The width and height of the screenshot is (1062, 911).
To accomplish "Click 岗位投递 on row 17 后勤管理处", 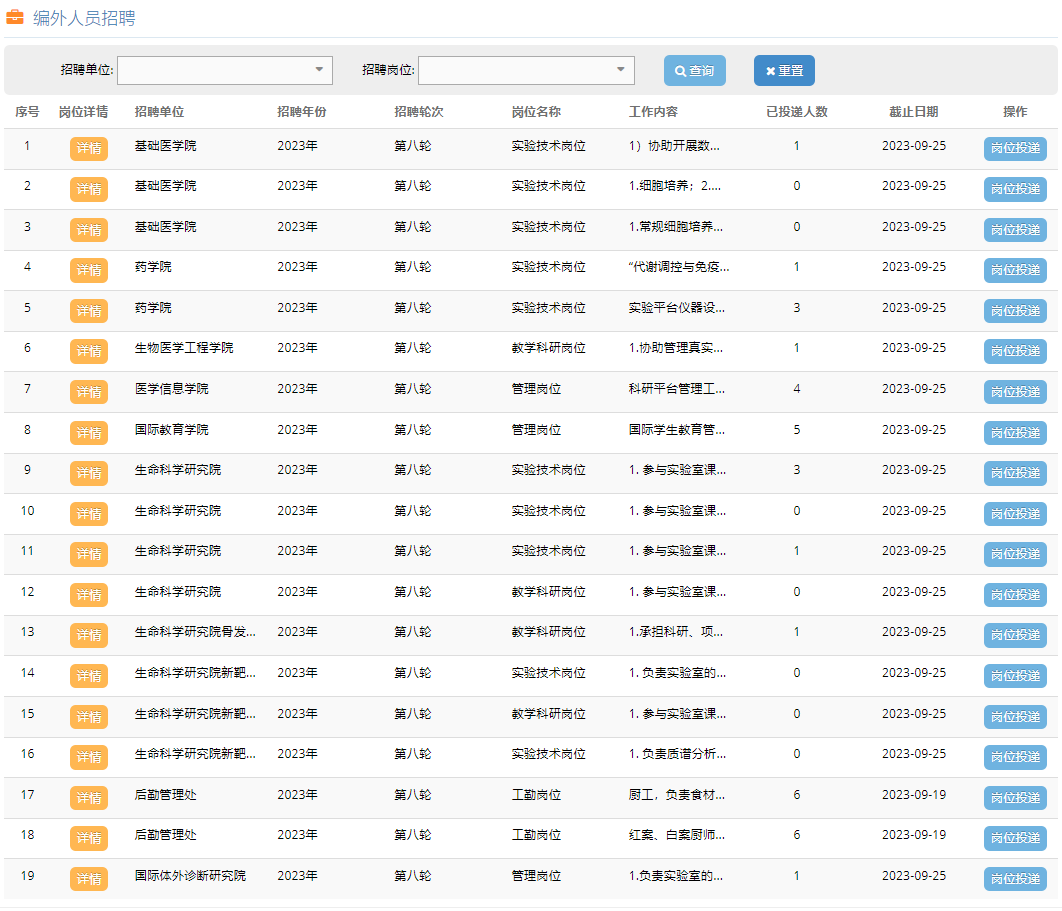I will tap(1015, 798).
